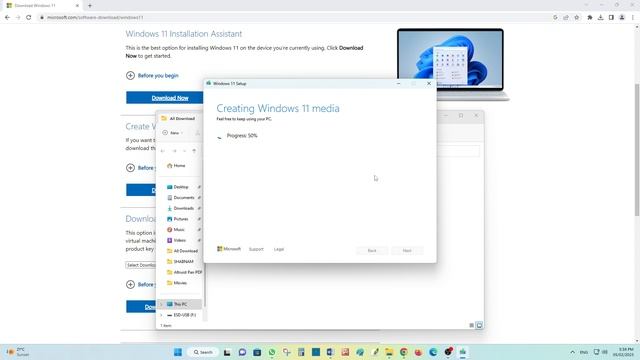Click 'Creating Windows 11 media' heading
Image resolution: width=640 pixels, height=360 pixels.
tap(278, 109)
